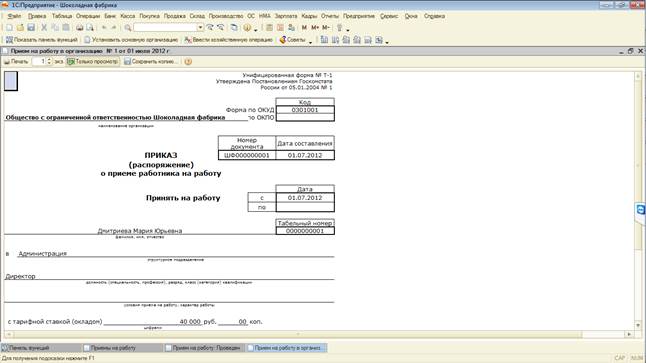Screen dimensions: 646x363
Task: Expand dropdown arrow after M- toolbar group
Action: pyautogui.click(x=348, y=29)
